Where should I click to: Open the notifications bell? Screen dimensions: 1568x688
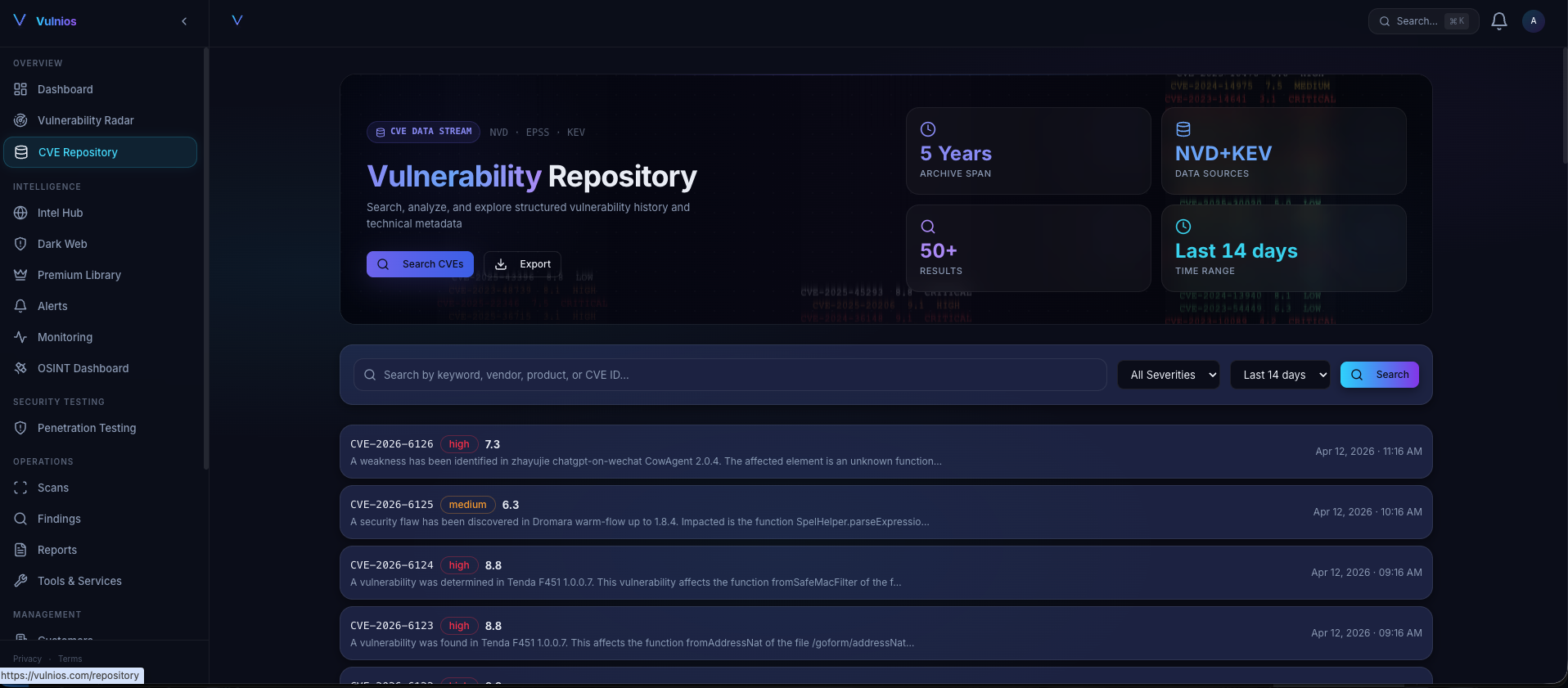click(x=1499, y=21)
